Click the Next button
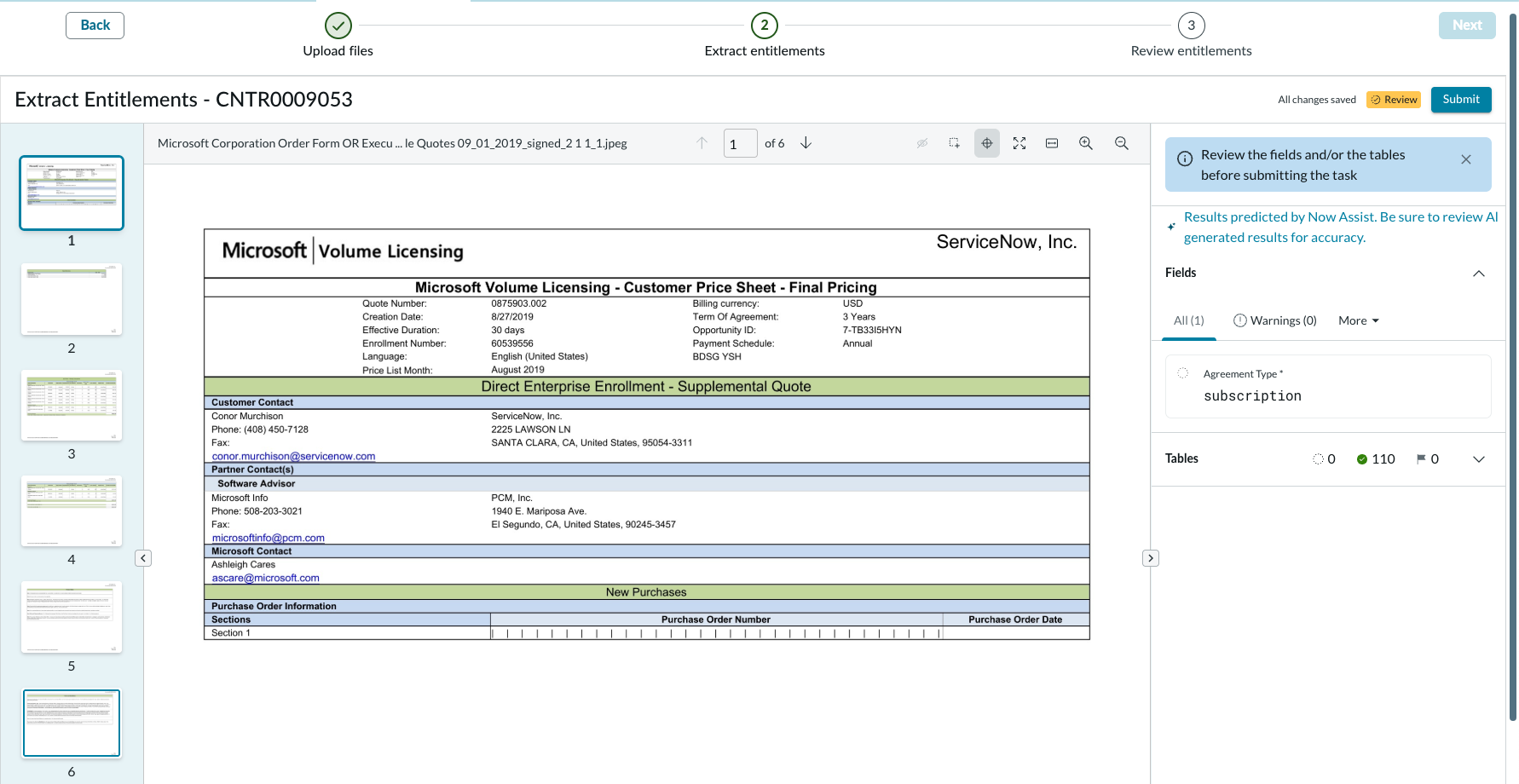This screenshot has width=1519, height=784. pos(1467,26)
